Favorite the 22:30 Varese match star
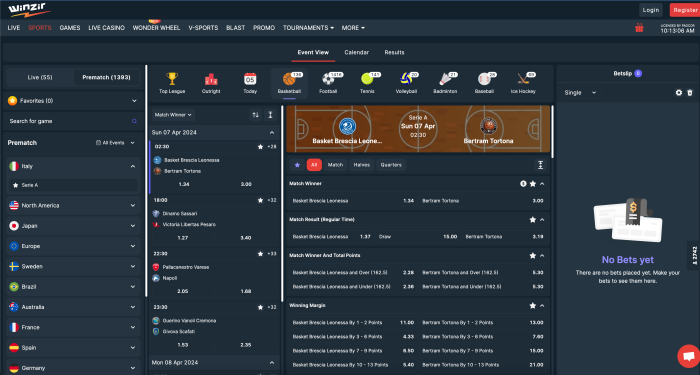 coord(260,254)
